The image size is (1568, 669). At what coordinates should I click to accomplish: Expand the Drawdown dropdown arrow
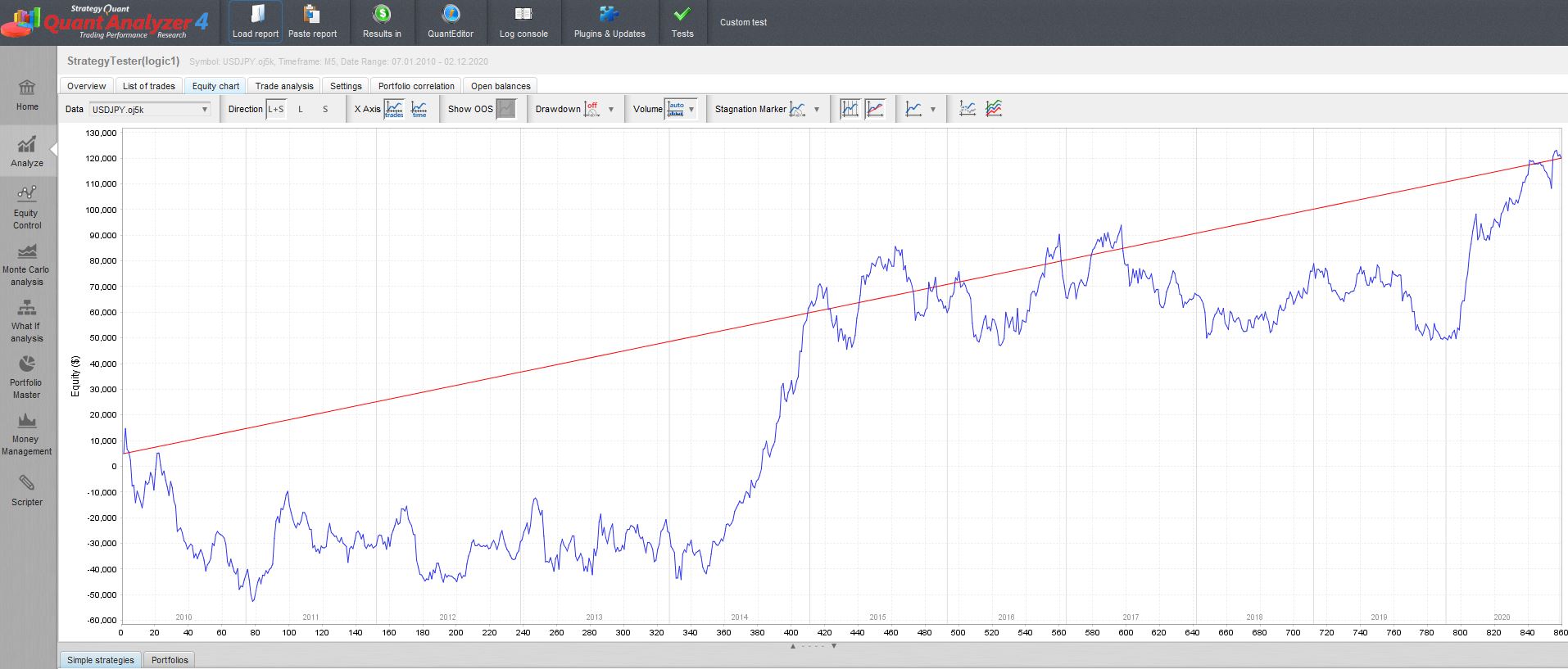(611, 110)
